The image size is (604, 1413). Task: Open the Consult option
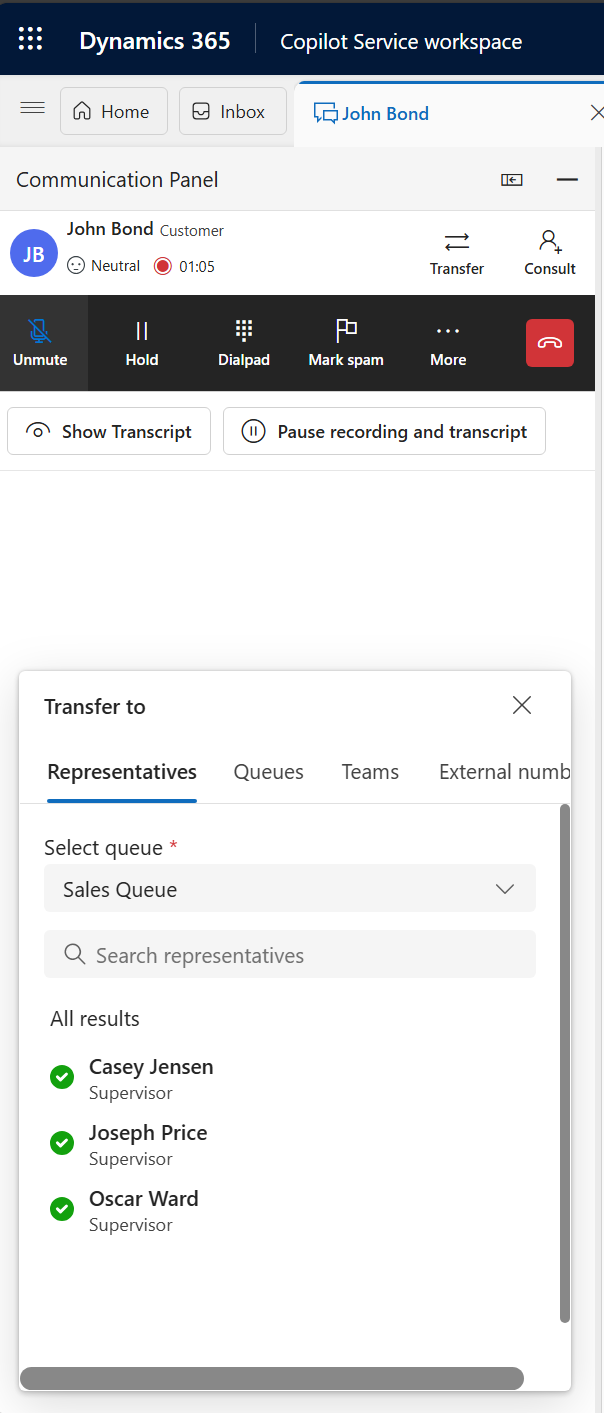coord(549,252)
